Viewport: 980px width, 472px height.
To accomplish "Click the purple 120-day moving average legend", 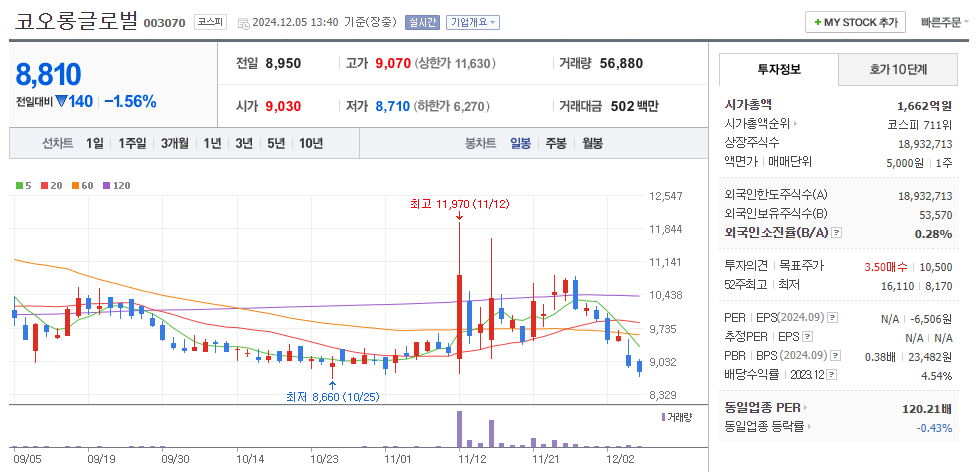I will 116,186.
